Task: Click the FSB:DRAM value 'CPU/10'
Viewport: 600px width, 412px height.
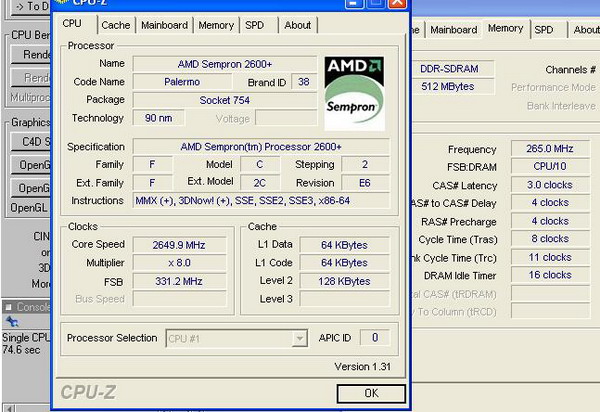Action: coord(550,166)
